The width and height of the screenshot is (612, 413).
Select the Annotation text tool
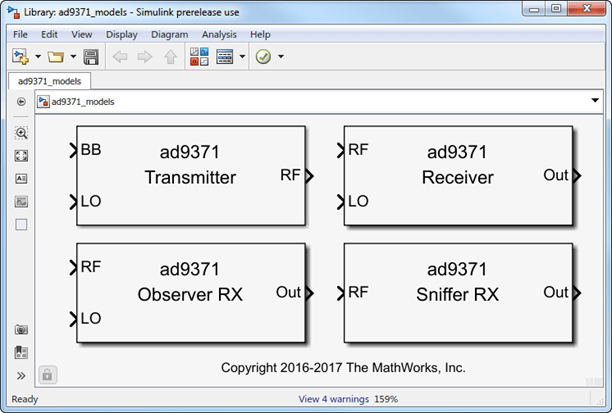[21, 179]
